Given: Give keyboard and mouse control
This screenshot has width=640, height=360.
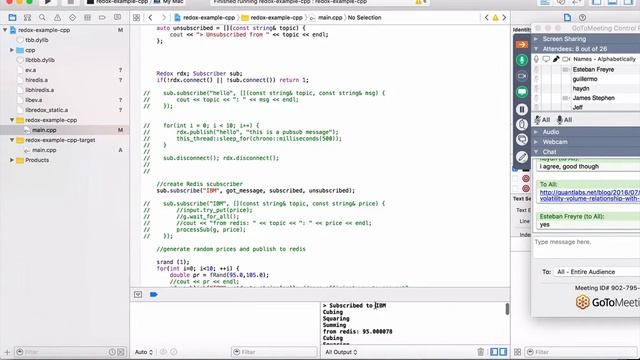Looking at the screenshot, I should pos(522,124).
